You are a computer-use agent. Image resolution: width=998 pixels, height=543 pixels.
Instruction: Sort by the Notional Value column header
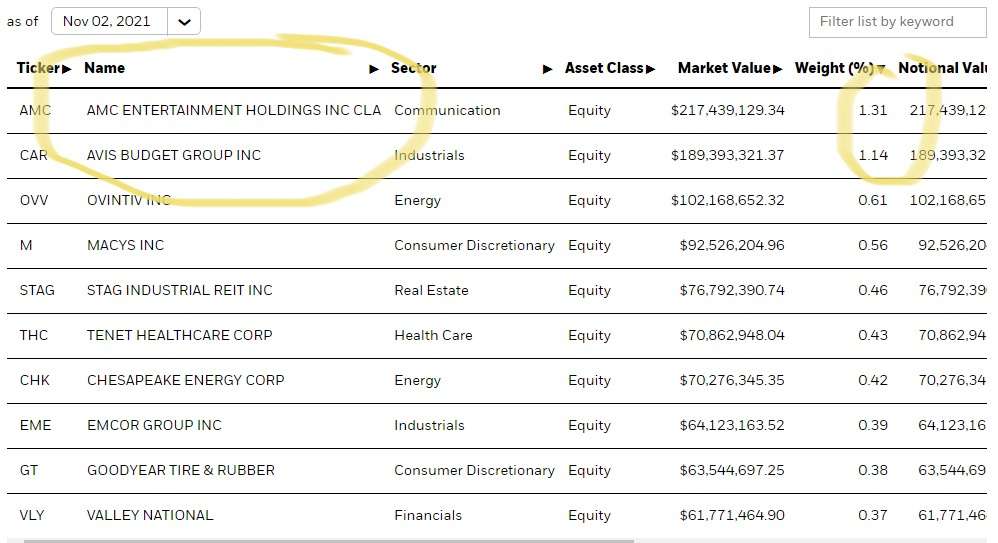click(x=942, y=69)
